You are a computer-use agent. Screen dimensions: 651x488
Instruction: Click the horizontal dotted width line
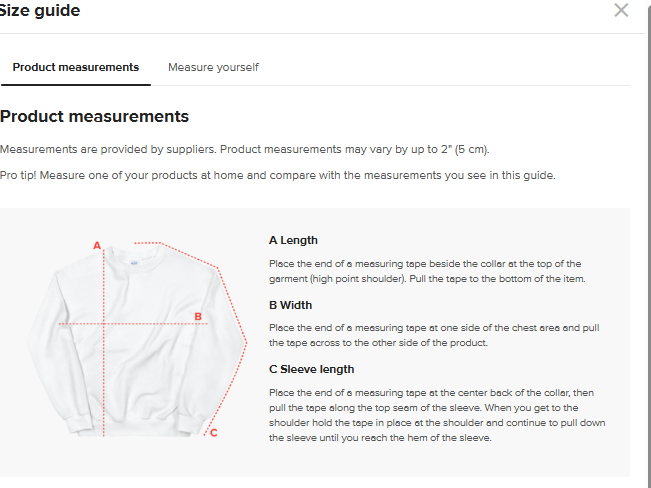click(130, 324)
